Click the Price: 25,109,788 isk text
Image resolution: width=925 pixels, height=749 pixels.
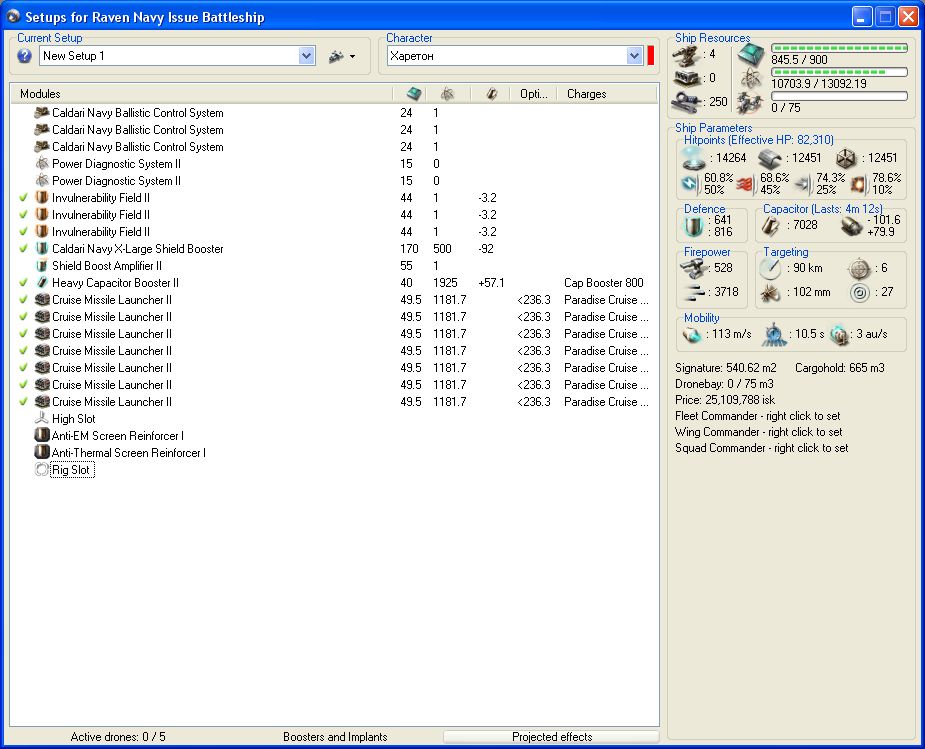725,400
